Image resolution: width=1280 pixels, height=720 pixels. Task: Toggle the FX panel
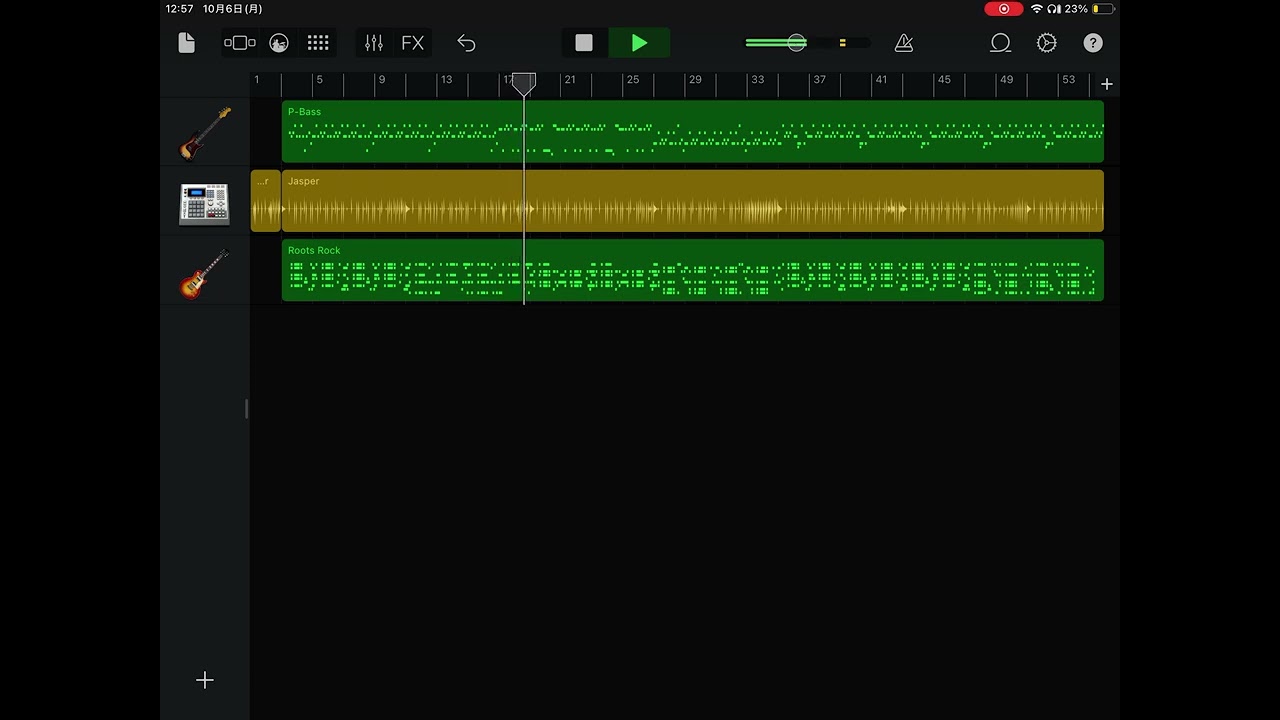tap(413, 43)
